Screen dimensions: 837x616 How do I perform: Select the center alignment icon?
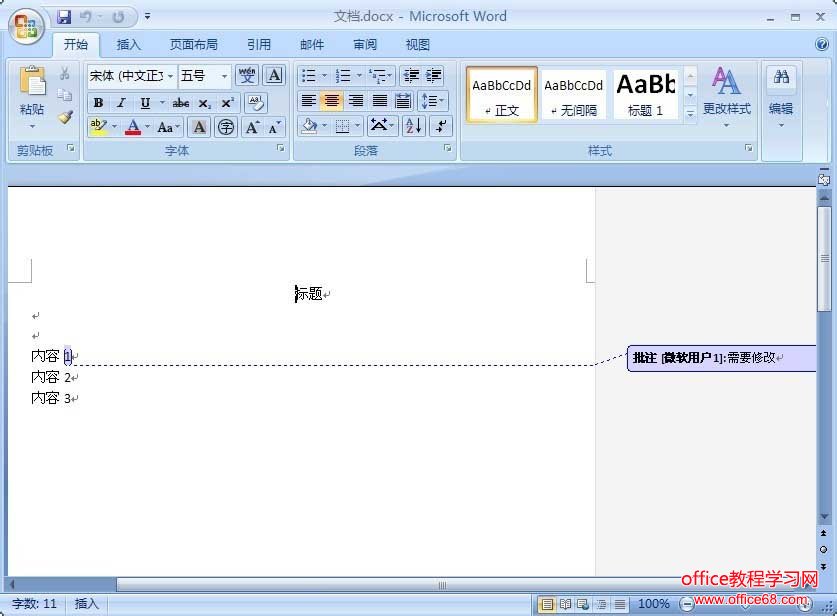pyautogui.click(x=330, y=100)
